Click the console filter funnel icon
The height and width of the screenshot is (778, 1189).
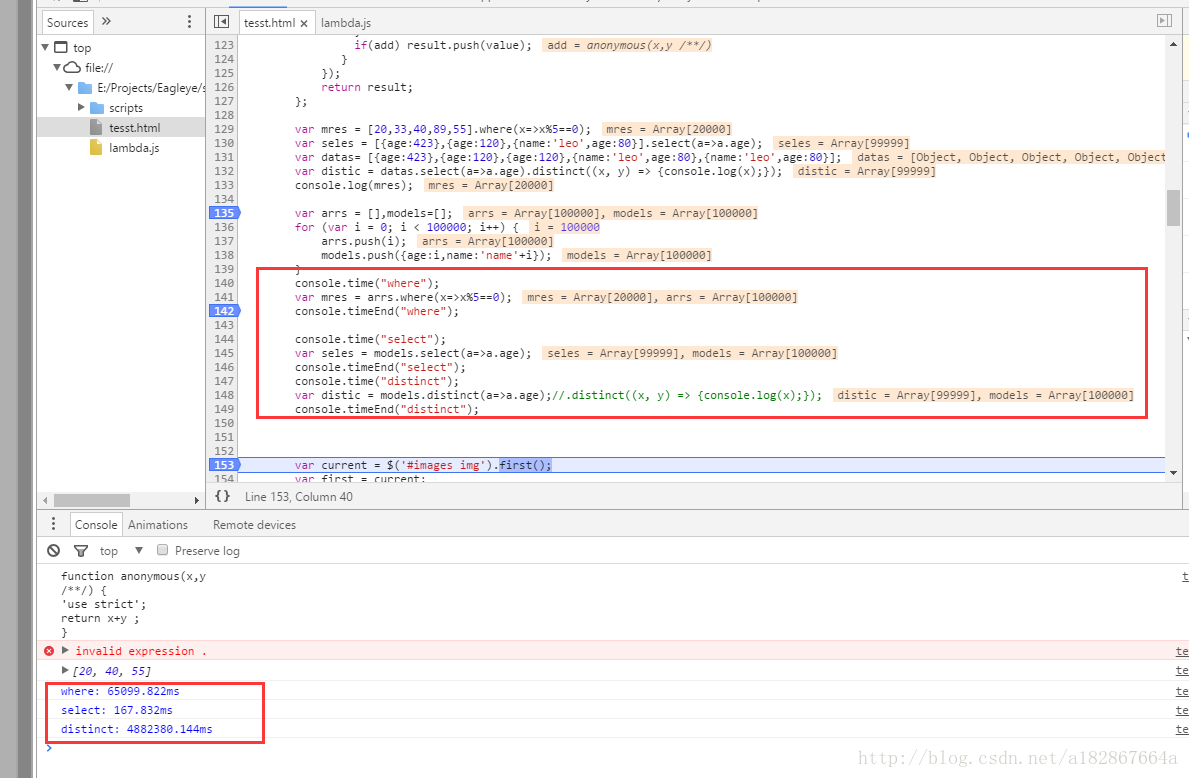point(80,551)
